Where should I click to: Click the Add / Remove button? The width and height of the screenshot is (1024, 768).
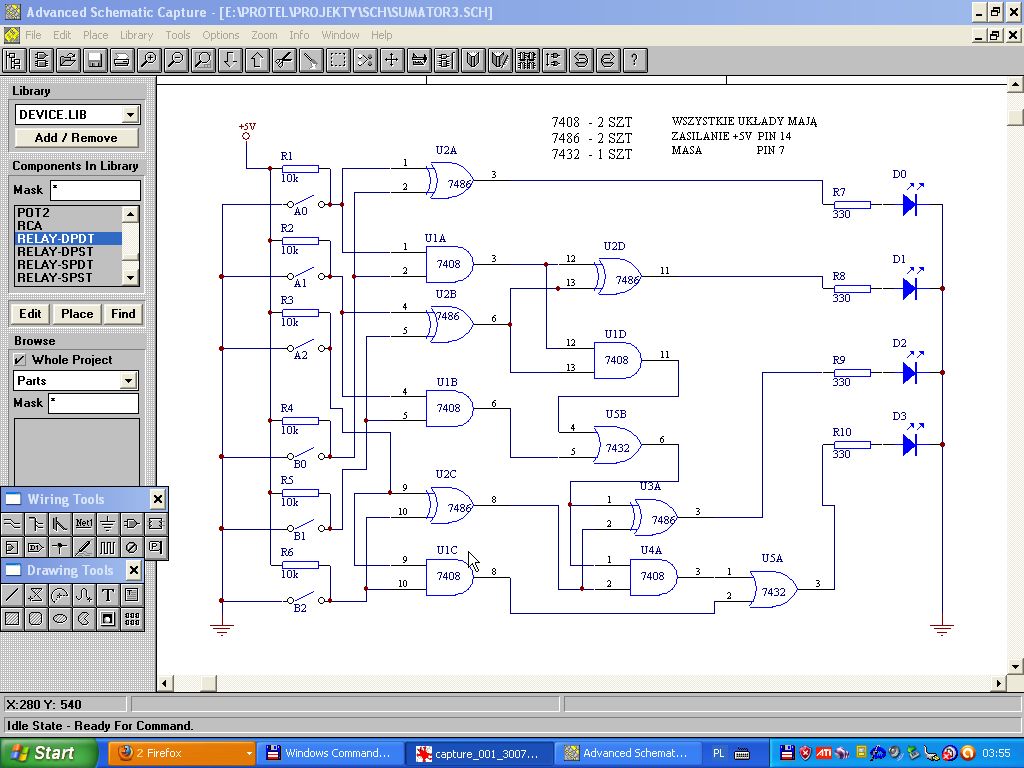pos(76,138)
